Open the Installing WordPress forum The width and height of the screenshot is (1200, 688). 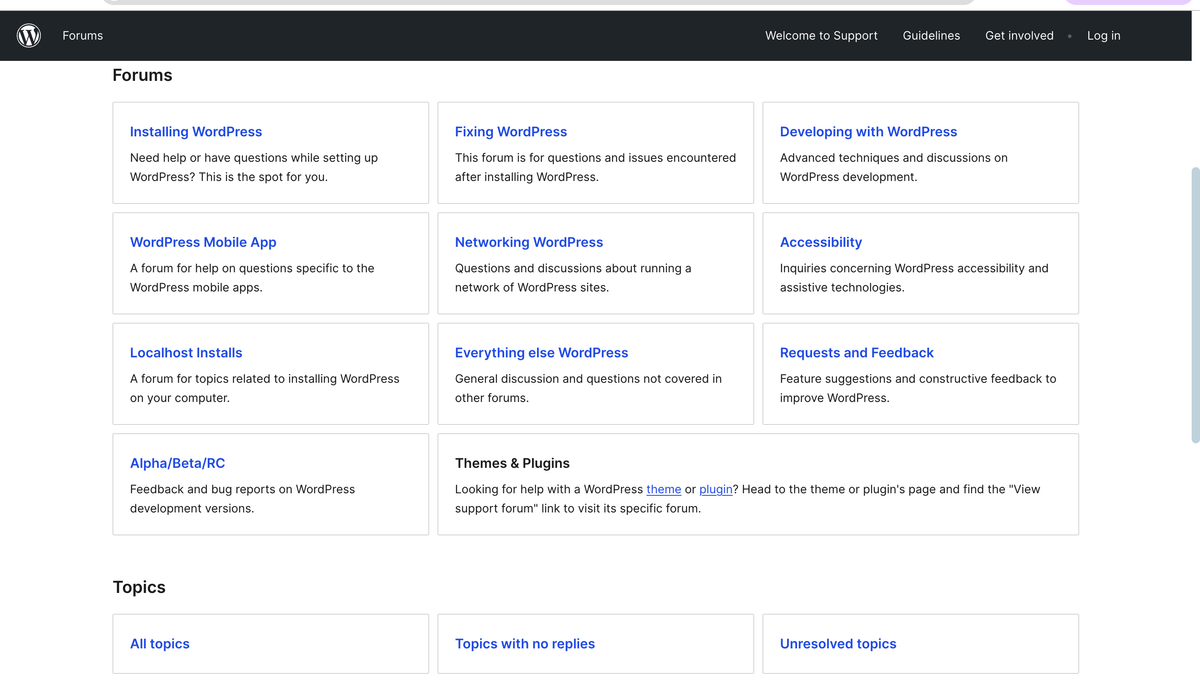point(196,132)
